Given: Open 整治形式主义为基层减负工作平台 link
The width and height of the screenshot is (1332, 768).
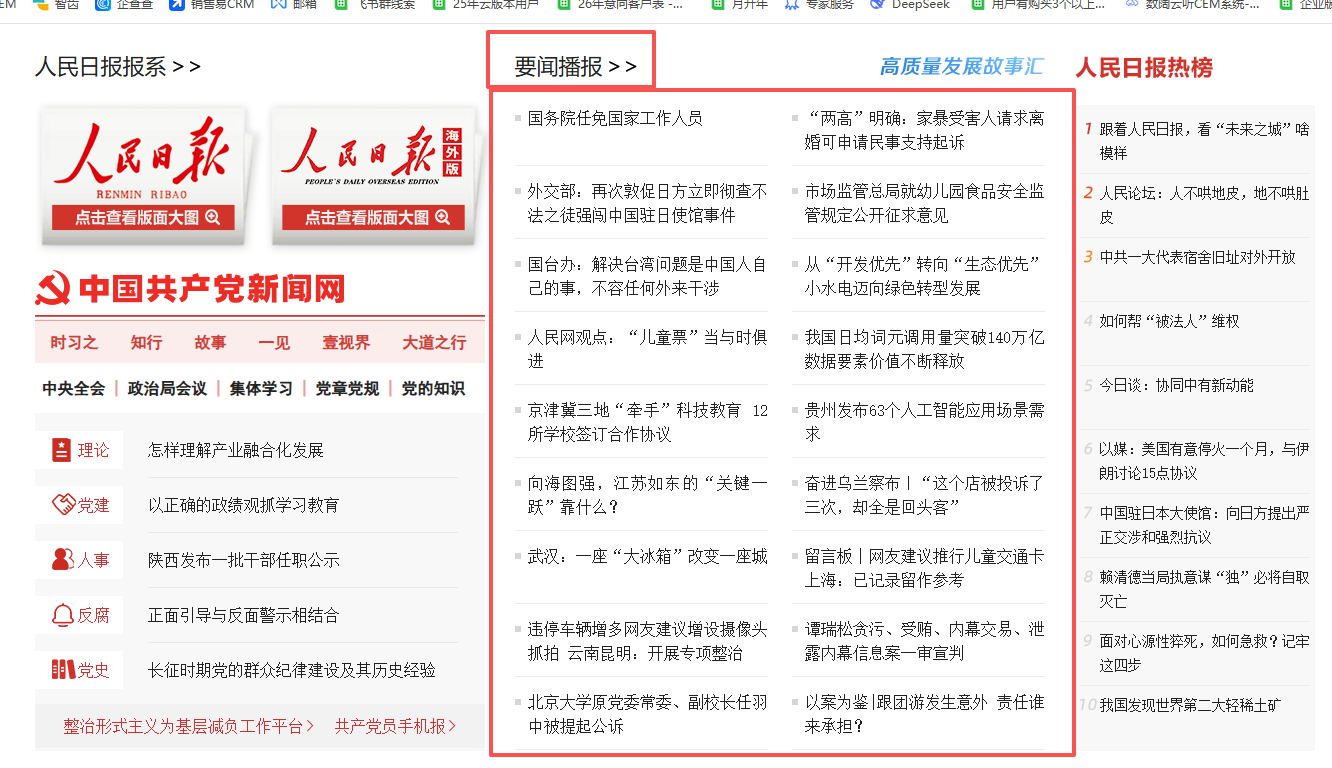Looking at the screenshot, I should click(189, 726).
